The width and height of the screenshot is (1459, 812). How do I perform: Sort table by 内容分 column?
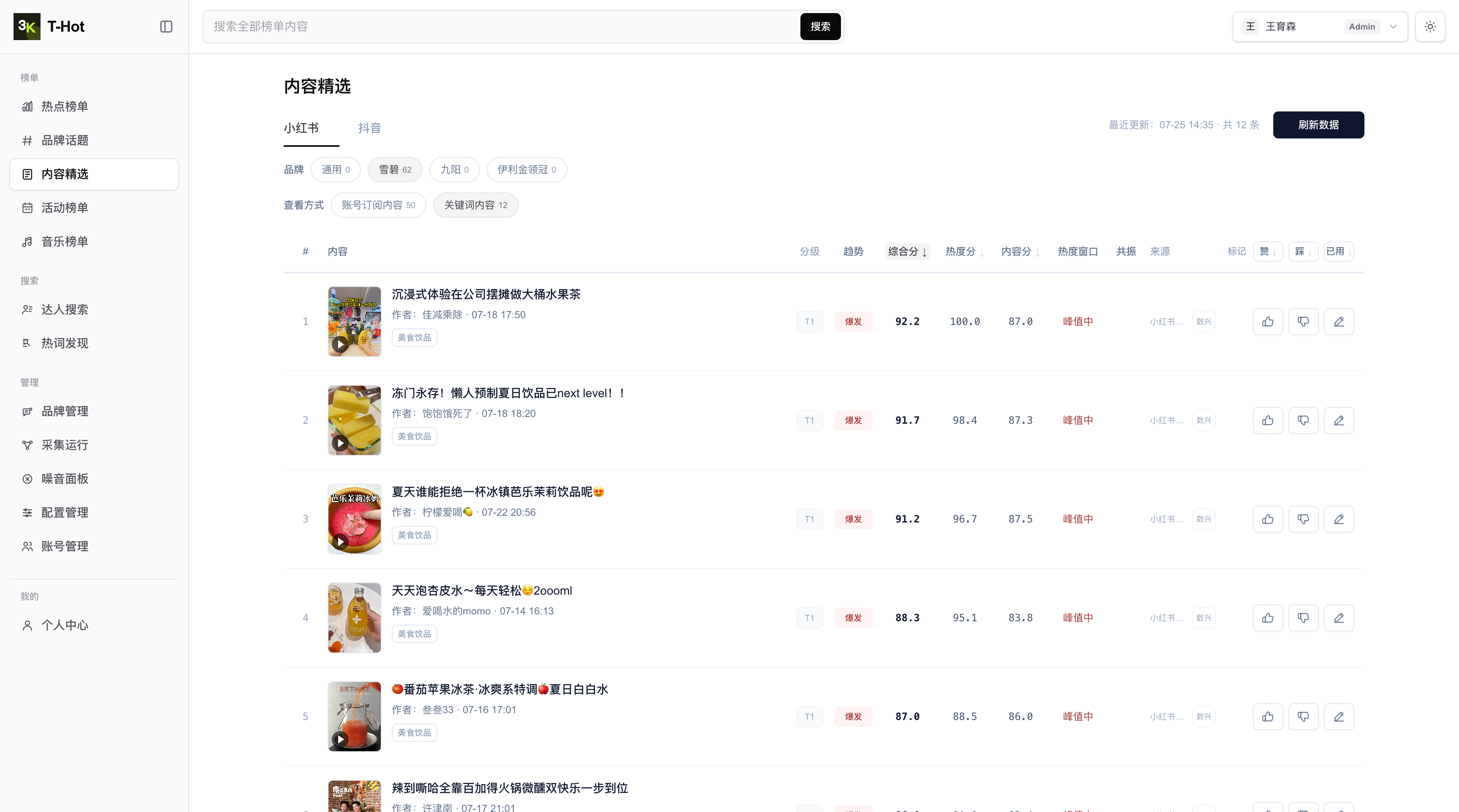click(x=1020, y=252)
